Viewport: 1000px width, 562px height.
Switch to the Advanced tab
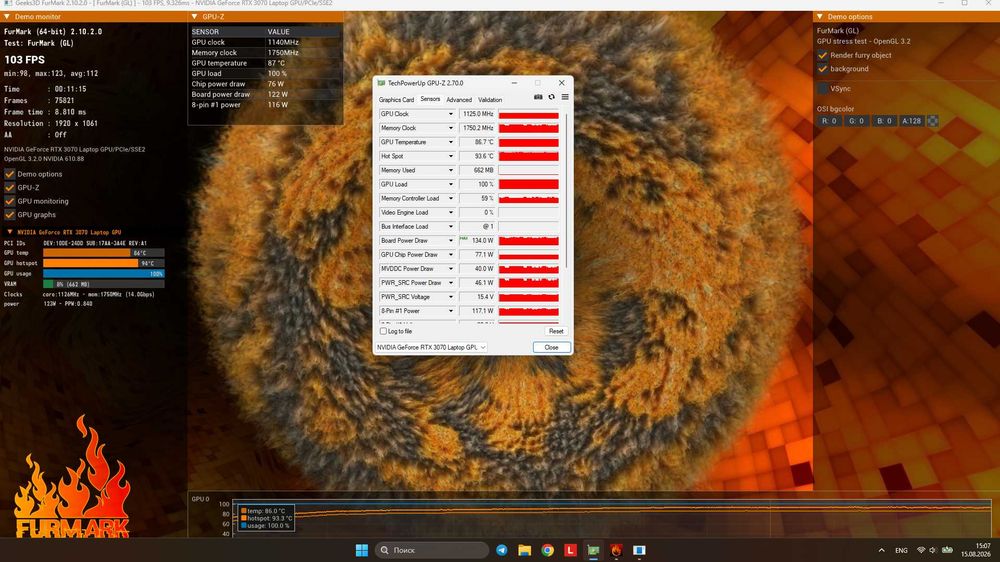459,100
